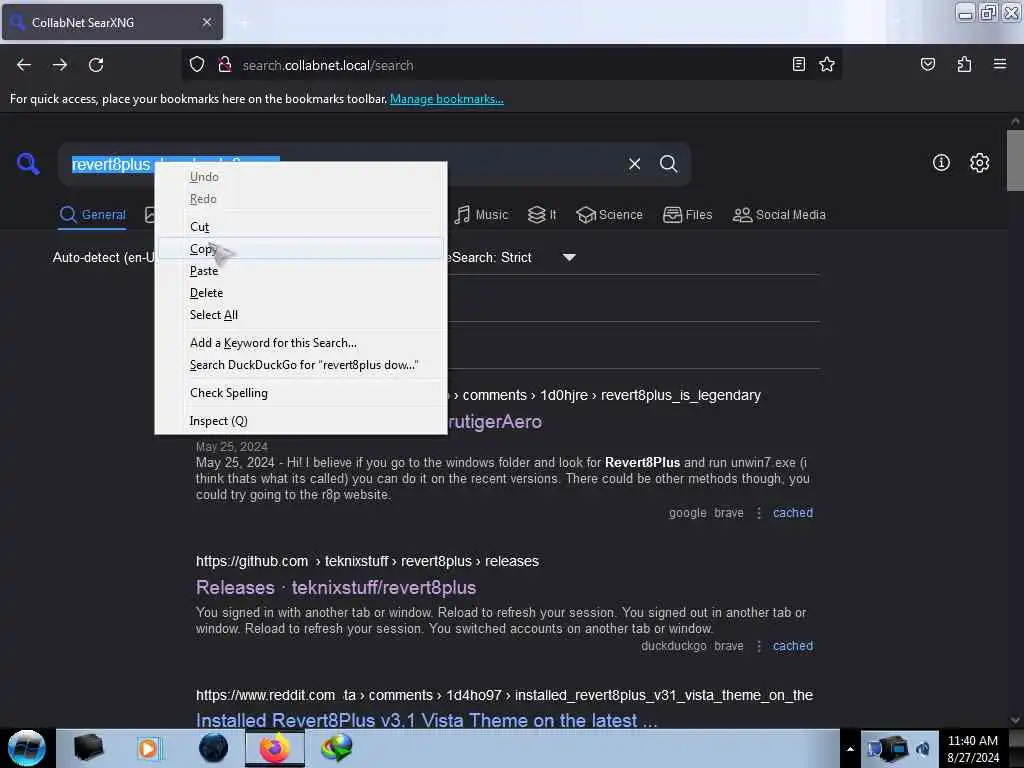Viewport: 1024px width, 768px height.
Task: Clear the search query with X
Action: click(x=634, y=164)
